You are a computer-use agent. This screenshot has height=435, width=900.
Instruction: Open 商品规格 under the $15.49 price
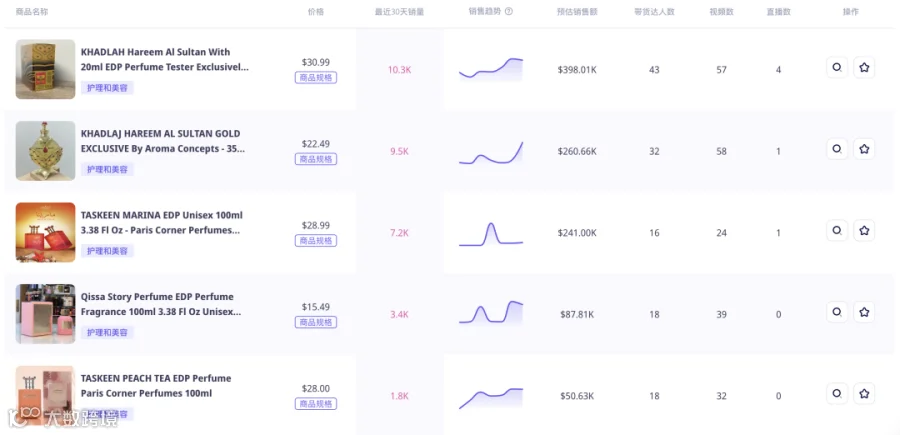click(315, 322)
